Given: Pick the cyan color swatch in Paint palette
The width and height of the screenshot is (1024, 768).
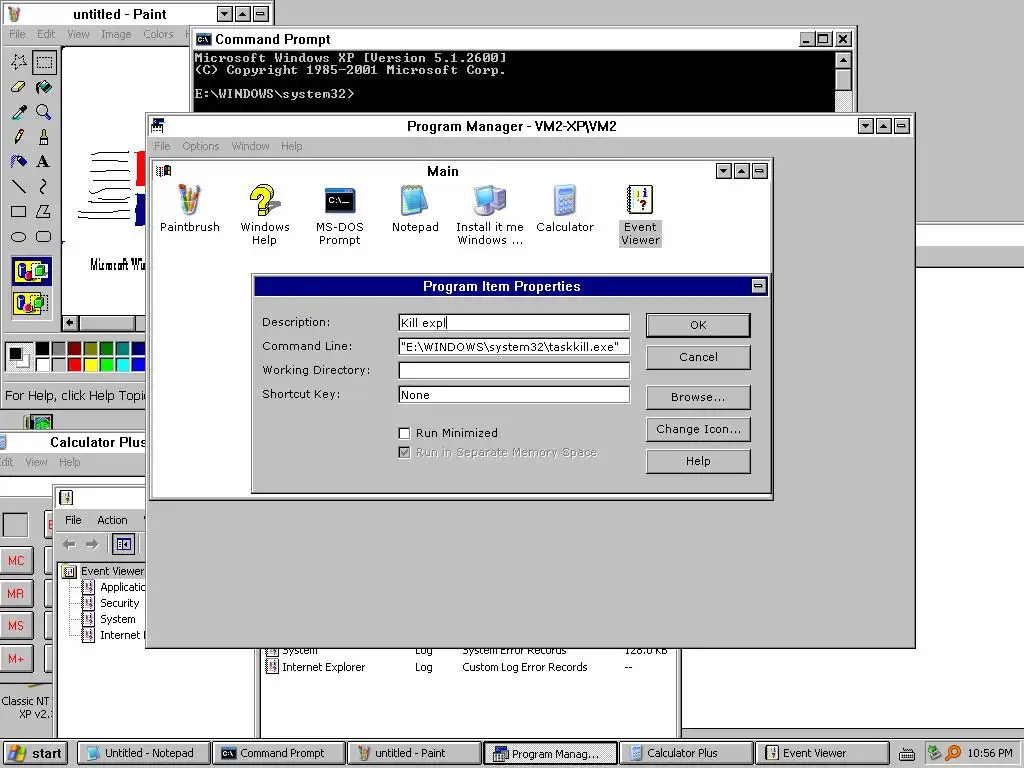Looking at the screenshot, I should click(122, 364).
